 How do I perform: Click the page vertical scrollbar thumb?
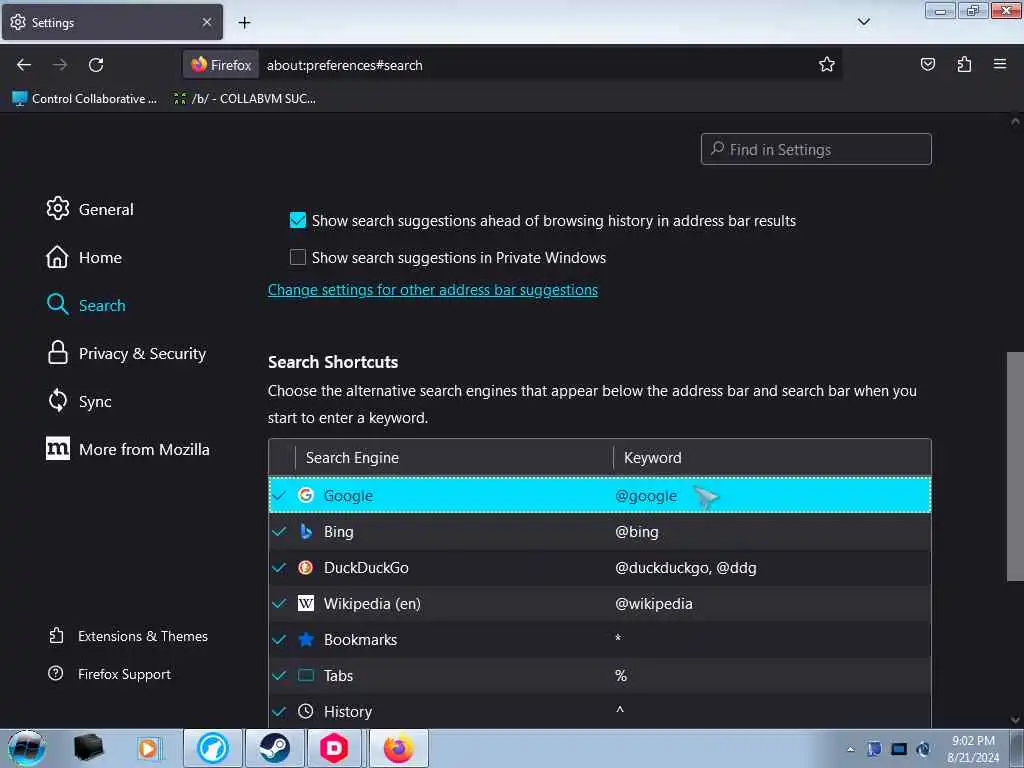pyautogui.click(x=1015, y=466)
